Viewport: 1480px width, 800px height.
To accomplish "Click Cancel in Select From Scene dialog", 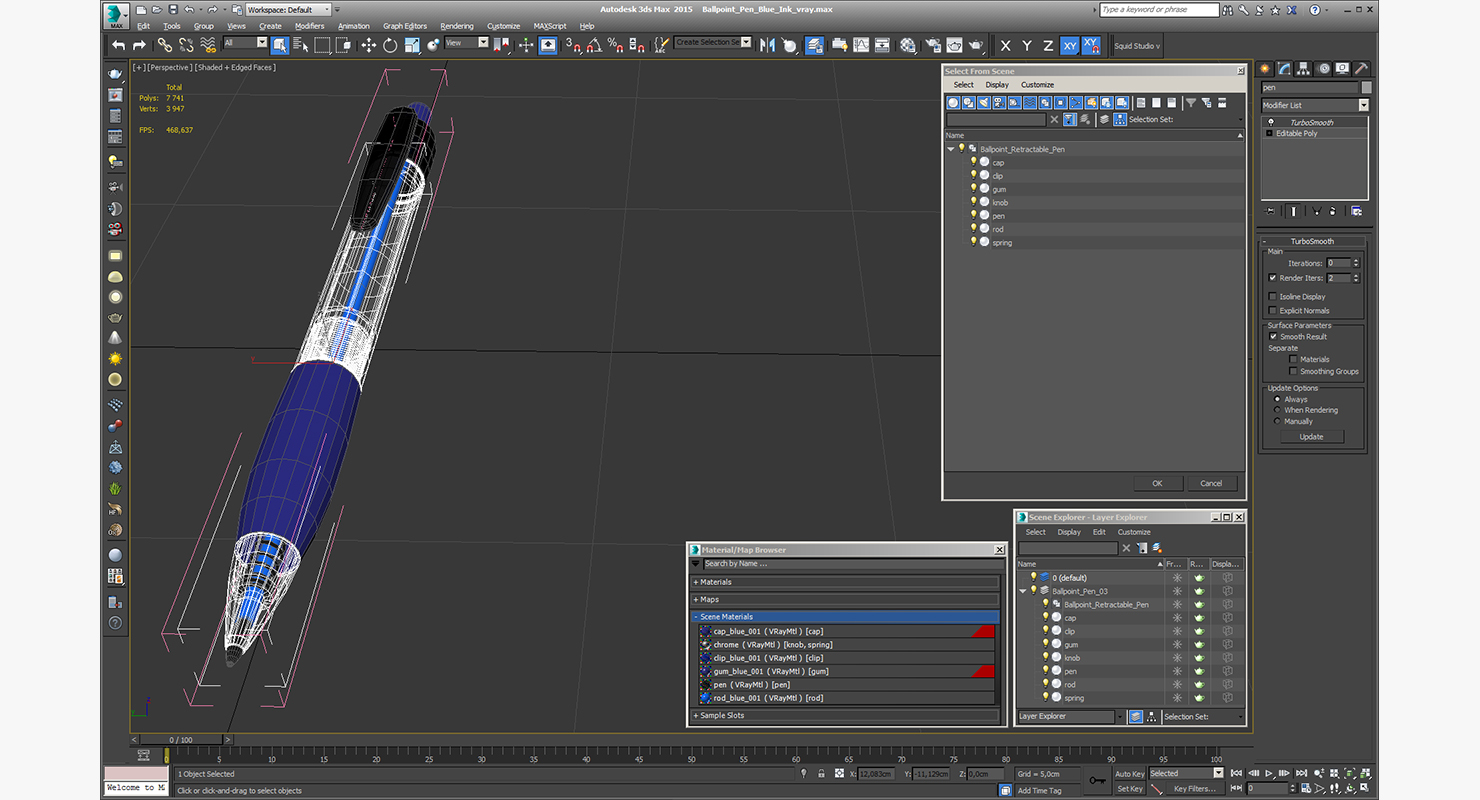I will [1211, 483].
